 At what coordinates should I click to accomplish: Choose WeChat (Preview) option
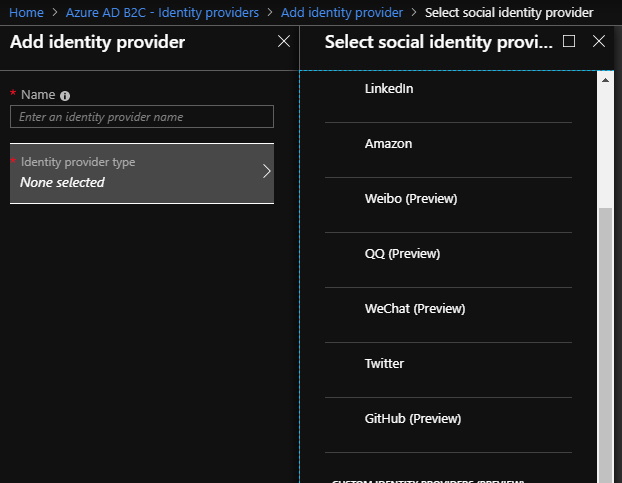[x=414, y=309]
